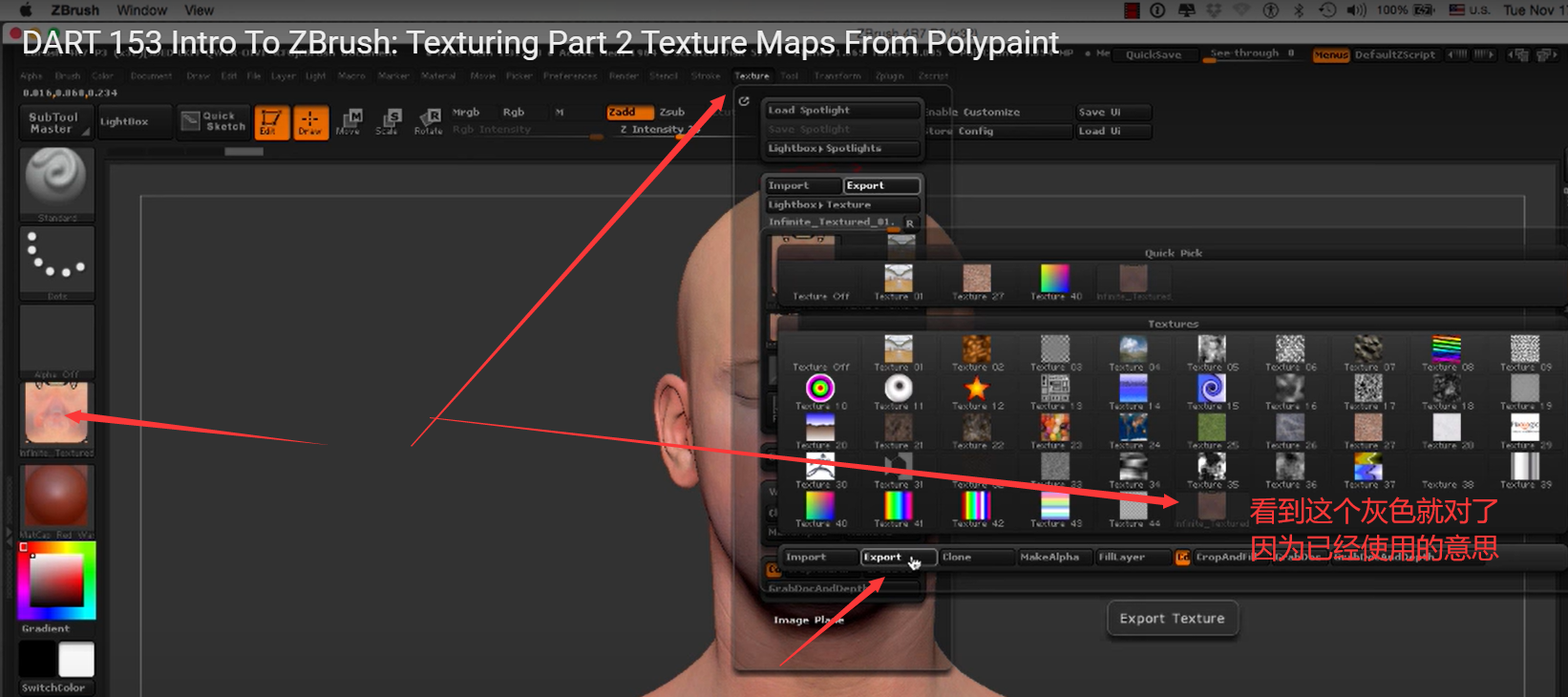Open the Preferences palette menu
This screenshot has height=697, width=1568.
(570, 76)
